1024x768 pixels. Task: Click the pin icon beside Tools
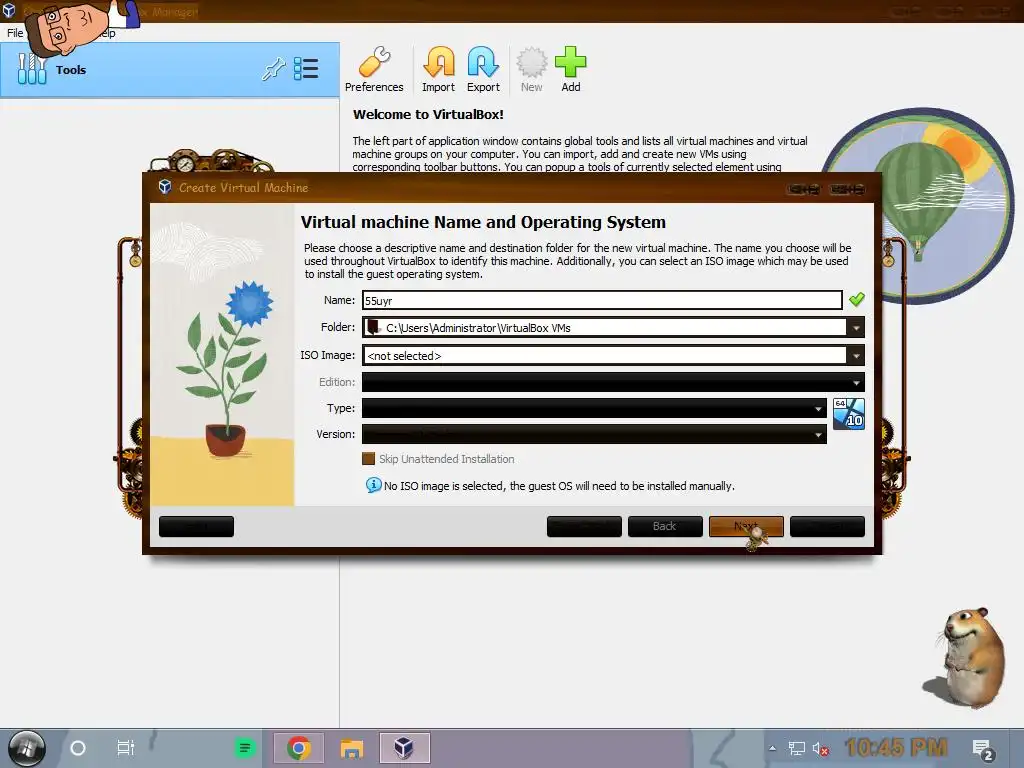click(x=274, y=69)
